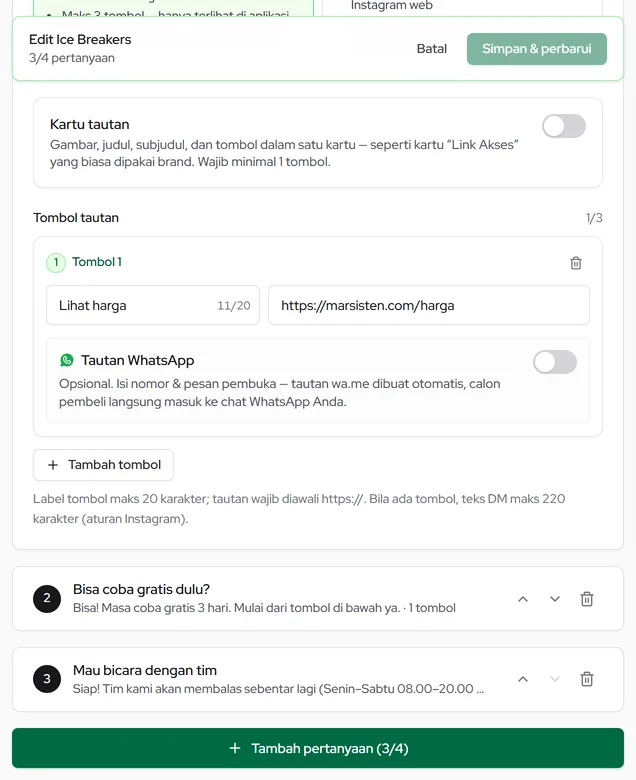Move 'Bisa coba gratis dulu?' up

tap(523, 598)
